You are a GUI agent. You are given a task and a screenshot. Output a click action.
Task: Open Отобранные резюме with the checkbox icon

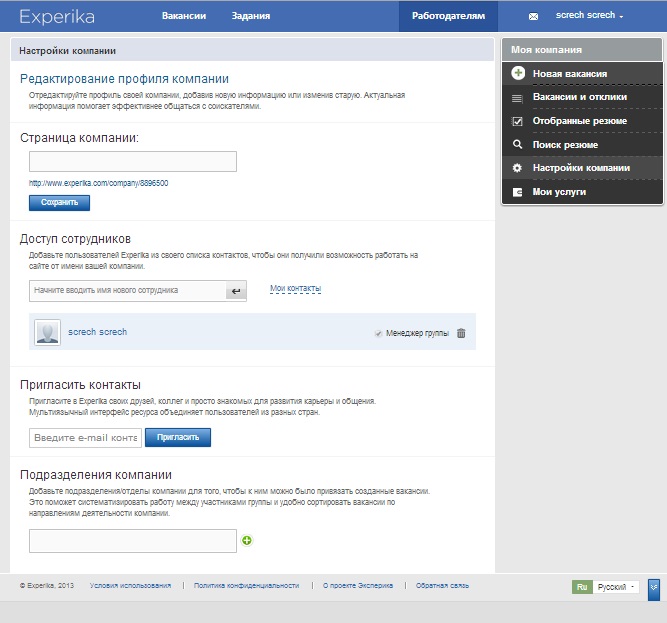tap(517, 121)
